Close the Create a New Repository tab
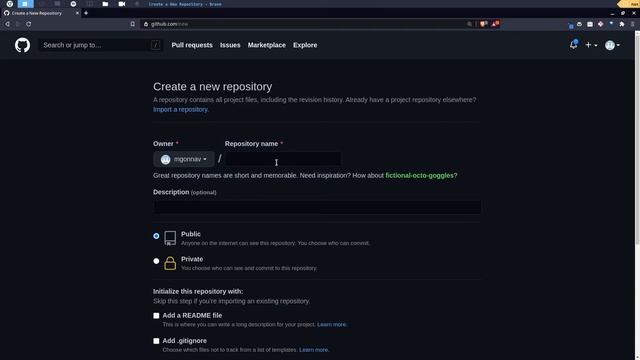The width and height of the screenshot is (640, 360). pyautogui.click(x=77, y=13)
